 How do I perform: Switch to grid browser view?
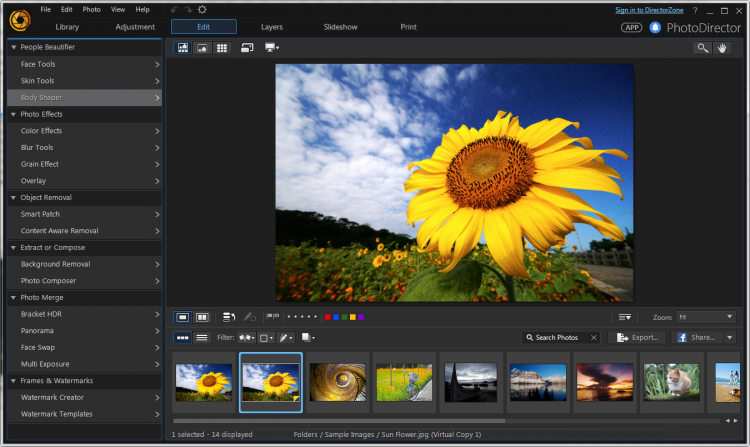[222, 48]
